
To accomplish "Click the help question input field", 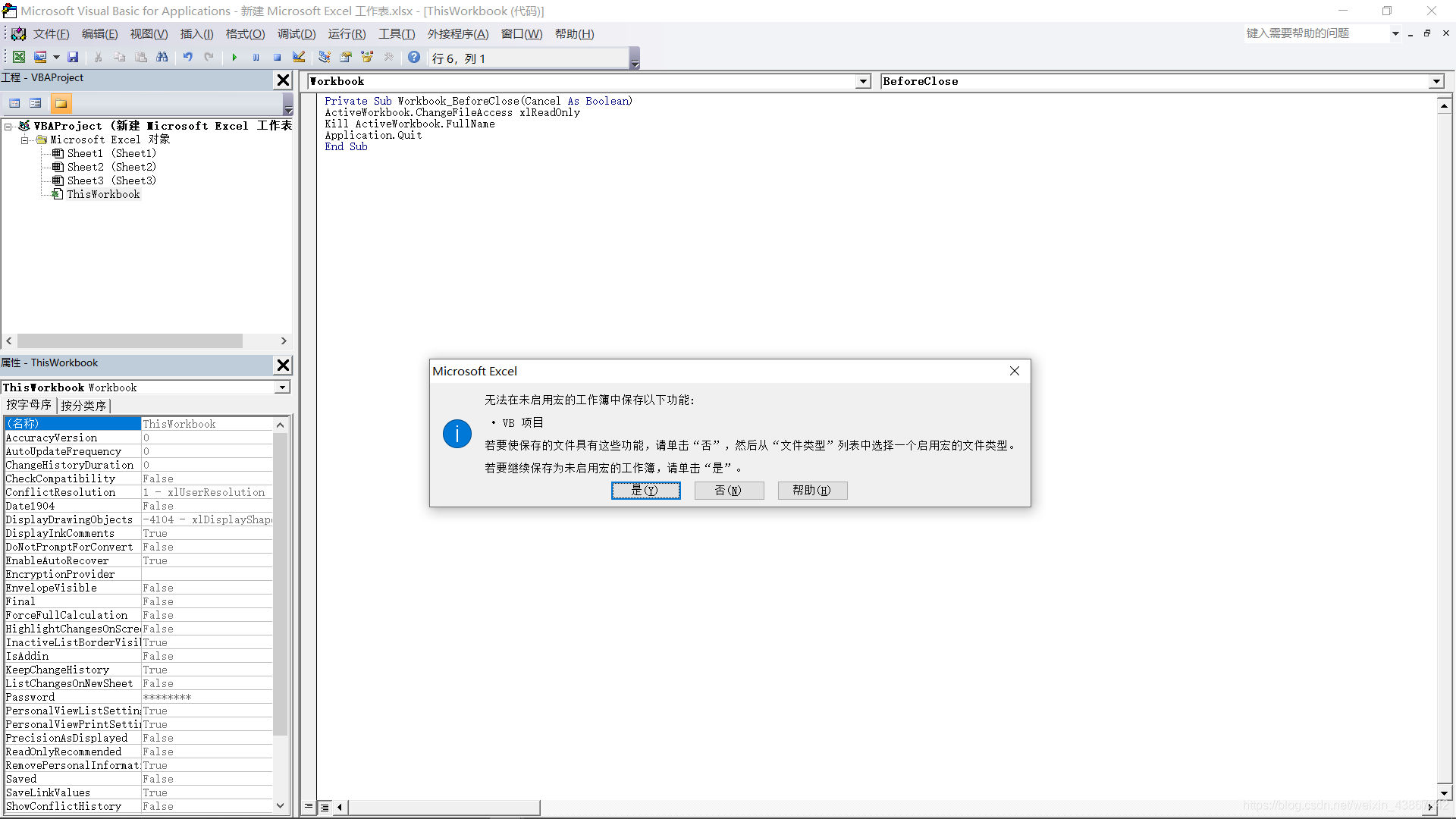I will tap(1316, 33).
